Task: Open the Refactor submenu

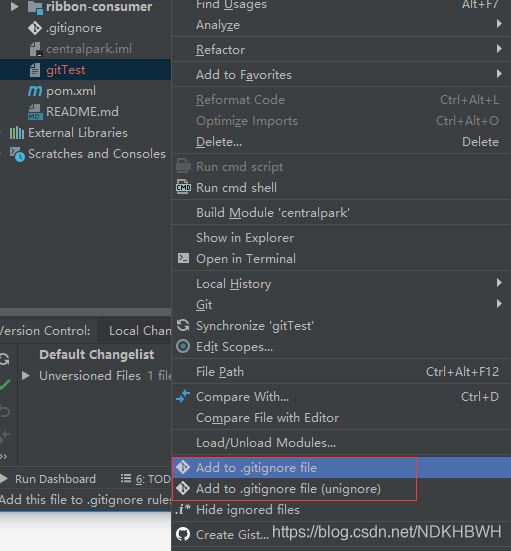Action: pos(341,50)
